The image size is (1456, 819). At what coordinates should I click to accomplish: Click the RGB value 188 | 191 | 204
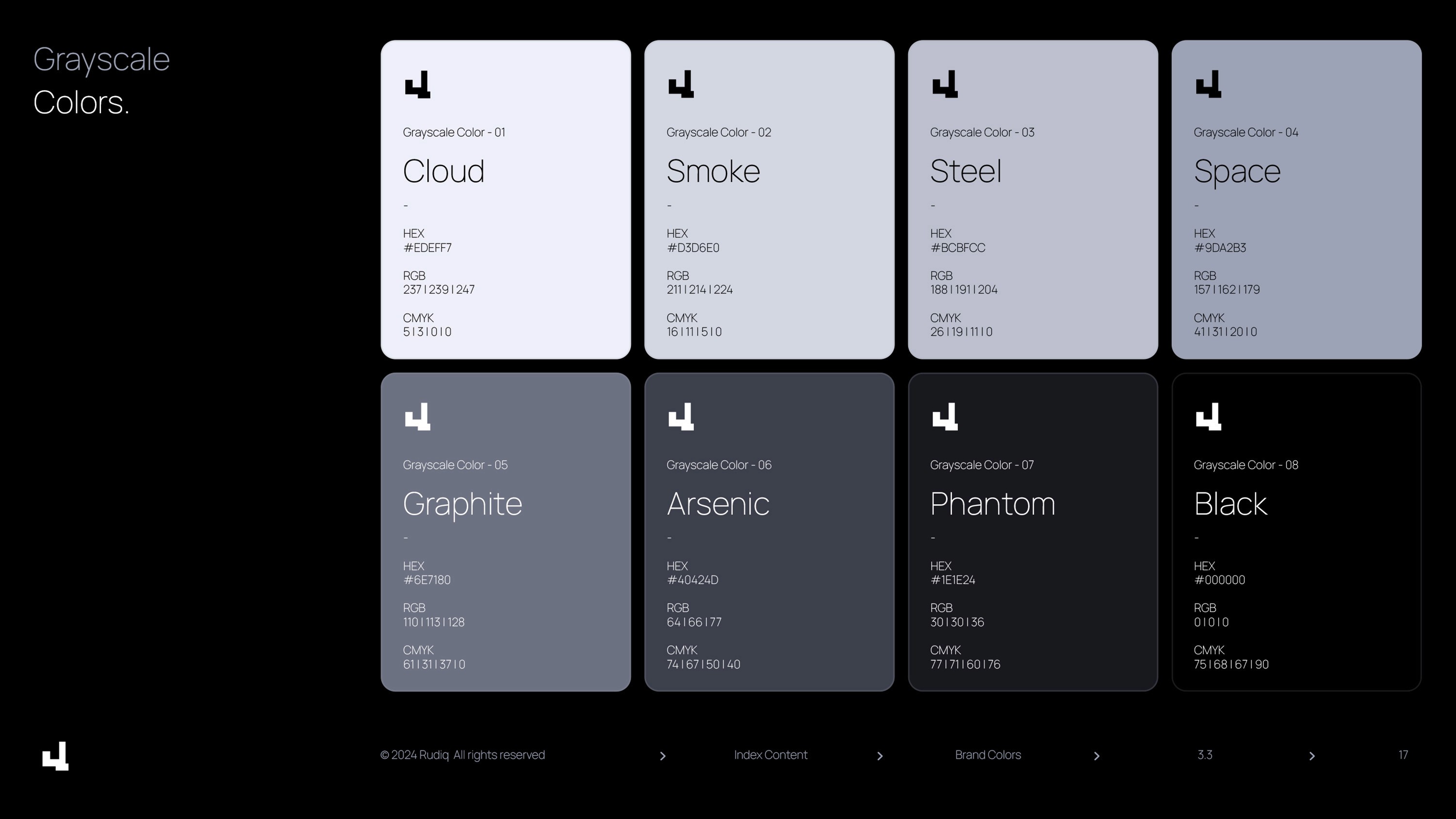point(964,290)
